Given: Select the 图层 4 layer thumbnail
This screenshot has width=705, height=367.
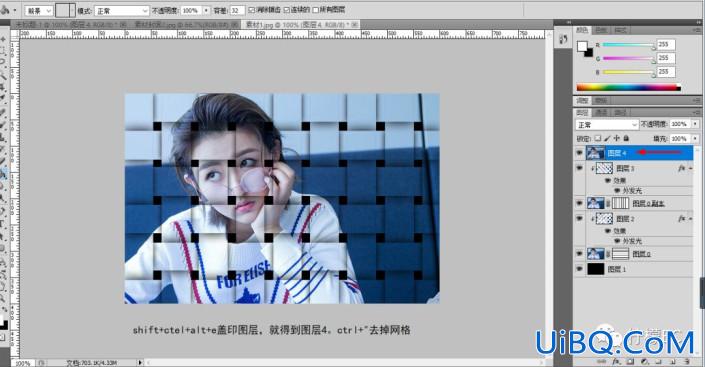Looking at the screenshot, I should pos(595,153).
